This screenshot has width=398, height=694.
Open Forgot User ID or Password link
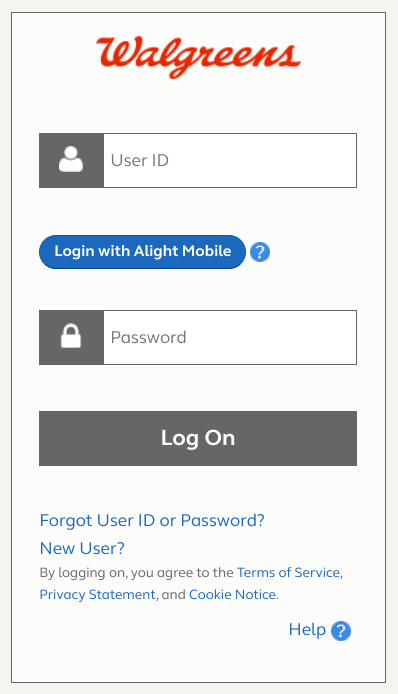(x=152, y=520)
